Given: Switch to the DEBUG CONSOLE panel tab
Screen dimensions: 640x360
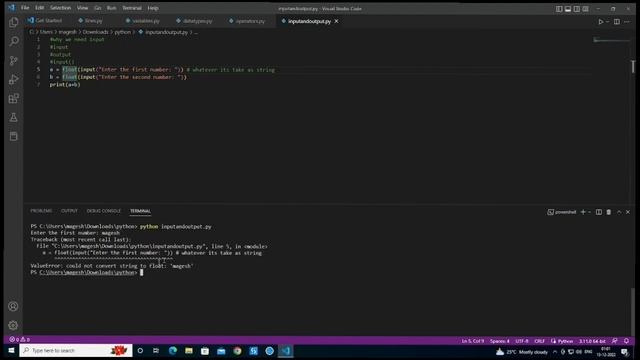Looking at the screenshot, I should click(104, 211).
